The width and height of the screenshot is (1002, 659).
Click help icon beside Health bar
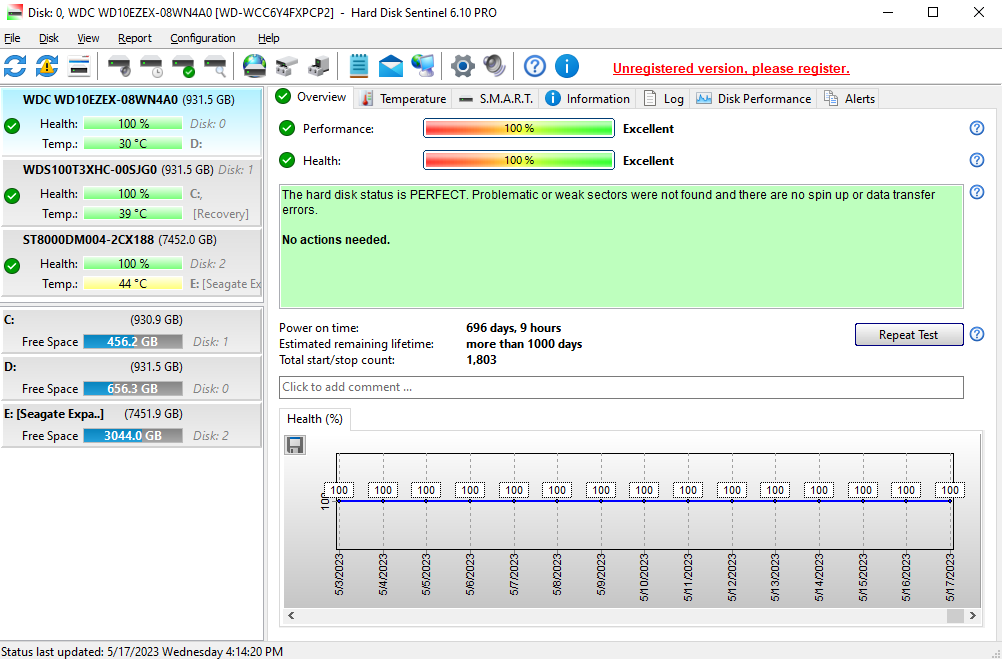tap(977, 160)
